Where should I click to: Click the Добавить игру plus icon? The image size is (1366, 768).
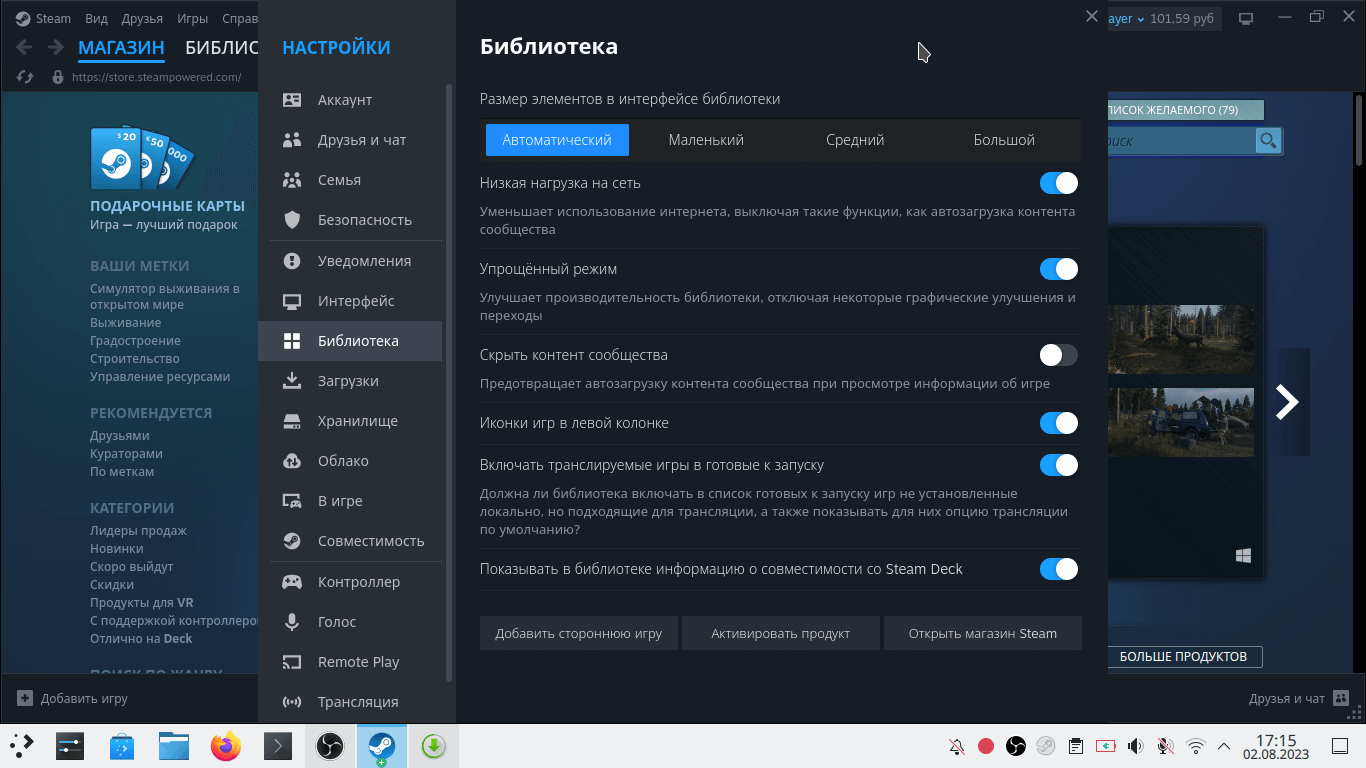click(x=25, y=698)
